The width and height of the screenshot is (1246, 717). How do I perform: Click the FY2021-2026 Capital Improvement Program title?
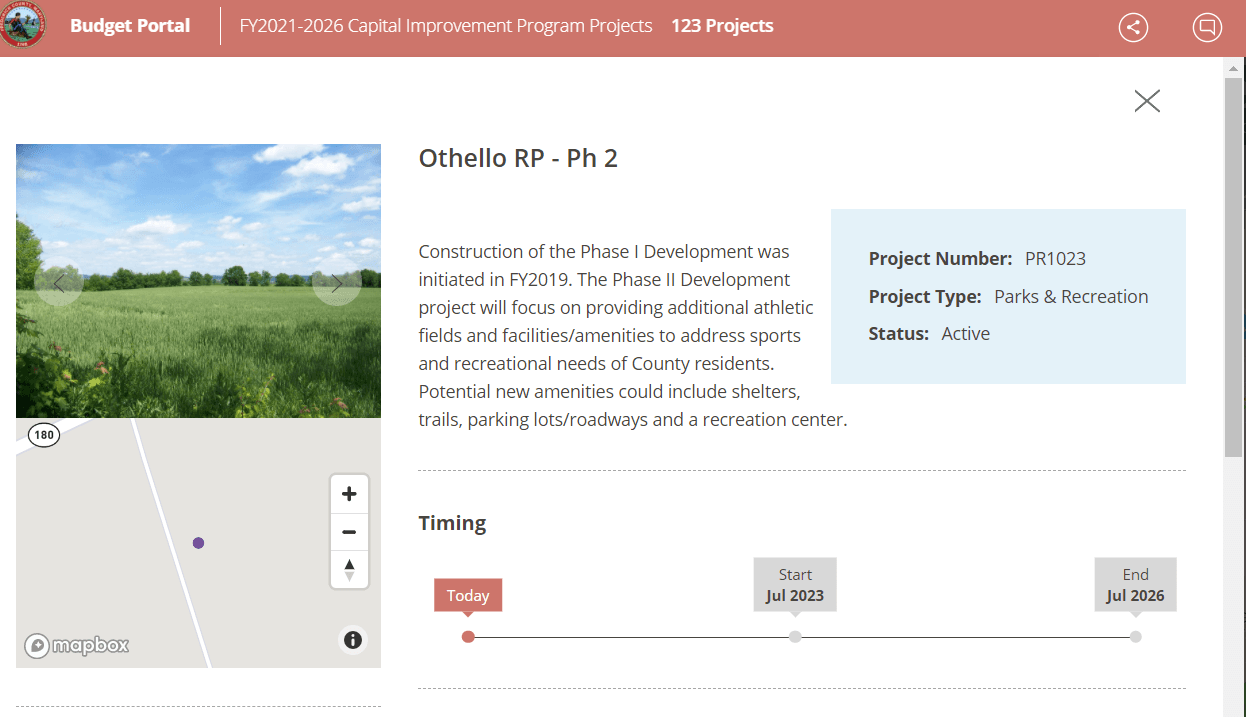(x=446, y=26)
